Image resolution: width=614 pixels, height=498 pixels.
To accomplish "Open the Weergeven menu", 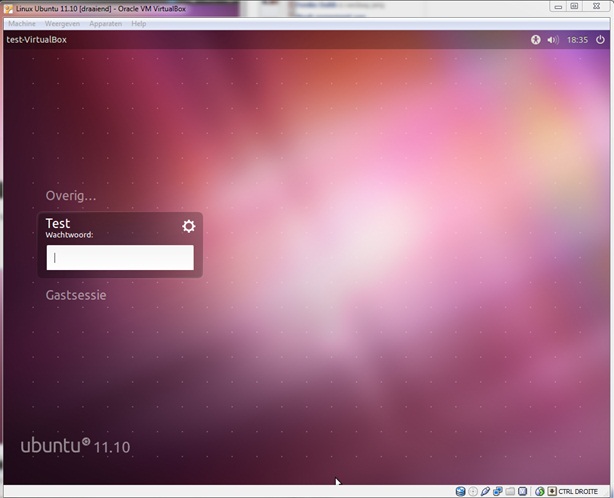I will coord(62,23).
